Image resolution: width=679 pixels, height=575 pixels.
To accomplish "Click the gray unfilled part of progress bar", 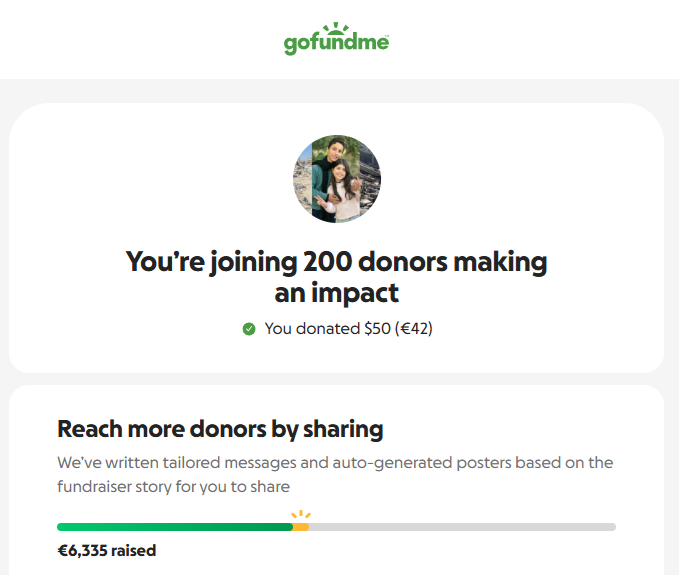I will [x=460, y=527].
